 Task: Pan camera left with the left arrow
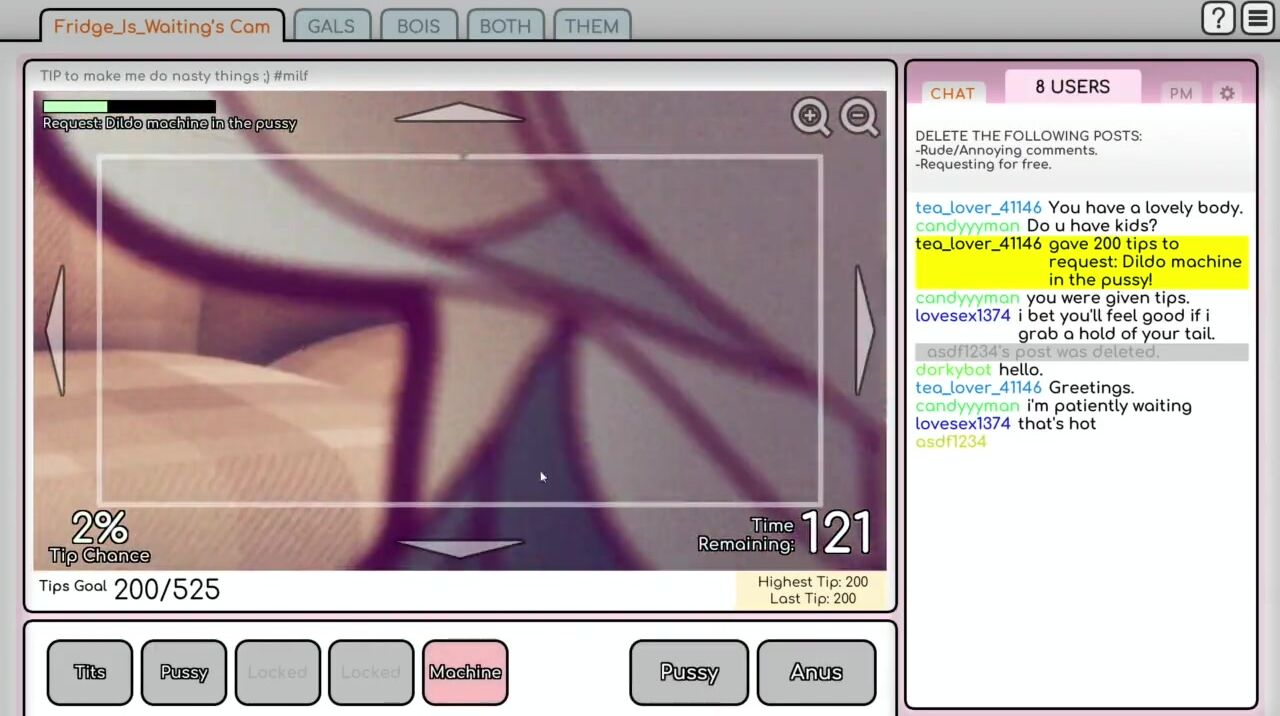pyautogui.click(x=56, y=330)
